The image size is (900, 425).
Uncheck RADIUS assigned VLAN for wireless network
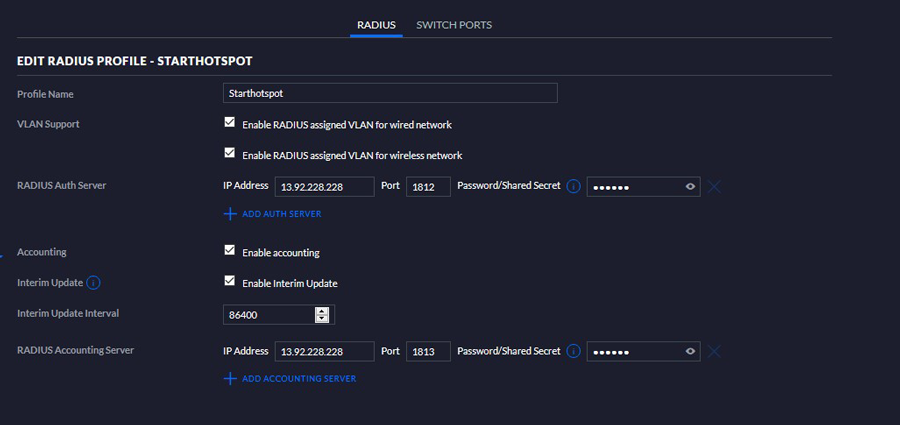230,153
